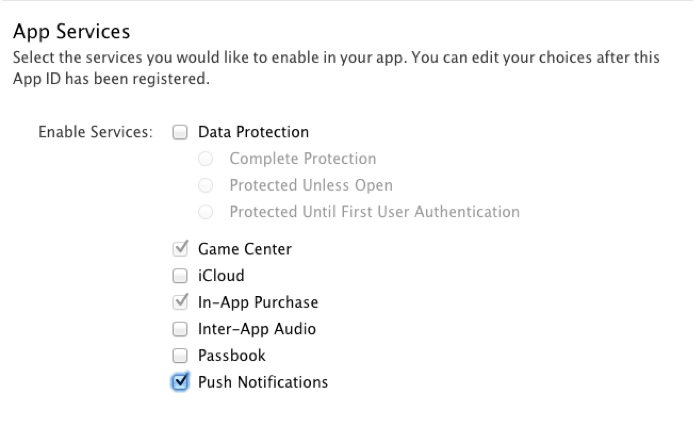The height and width of the screenshot is (432, 698).
Task: Click the In-App Purchase label text
Action: click(258, 302)
